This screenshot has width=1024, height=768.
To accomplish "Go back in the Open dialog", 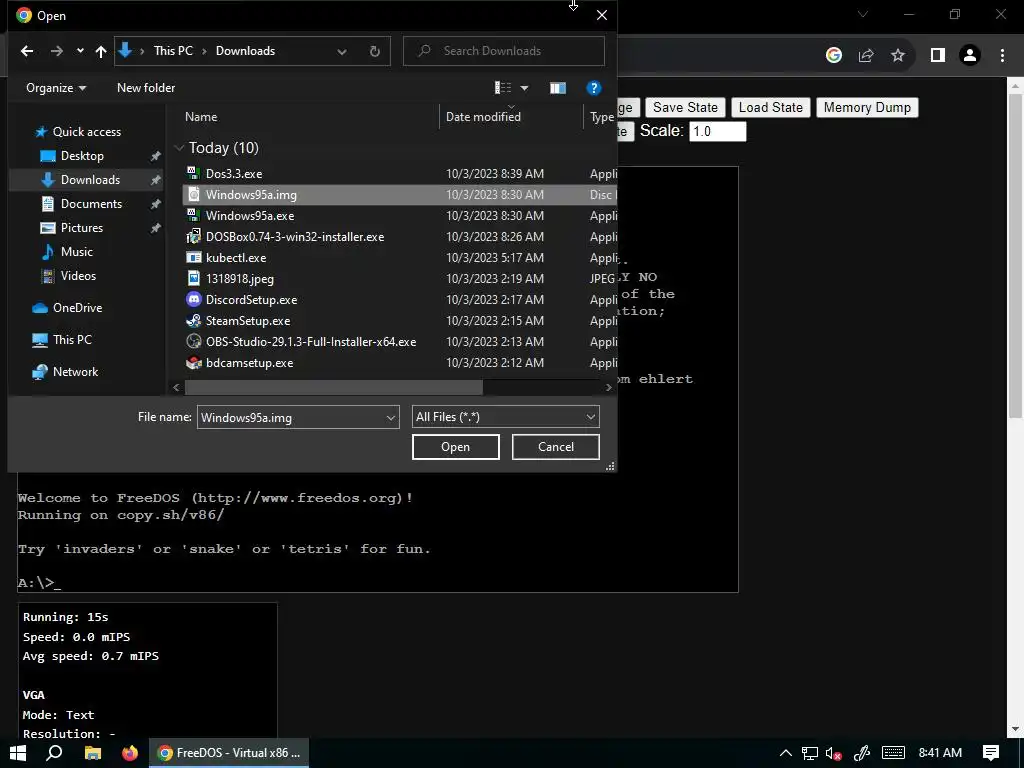I will [27, 51].
